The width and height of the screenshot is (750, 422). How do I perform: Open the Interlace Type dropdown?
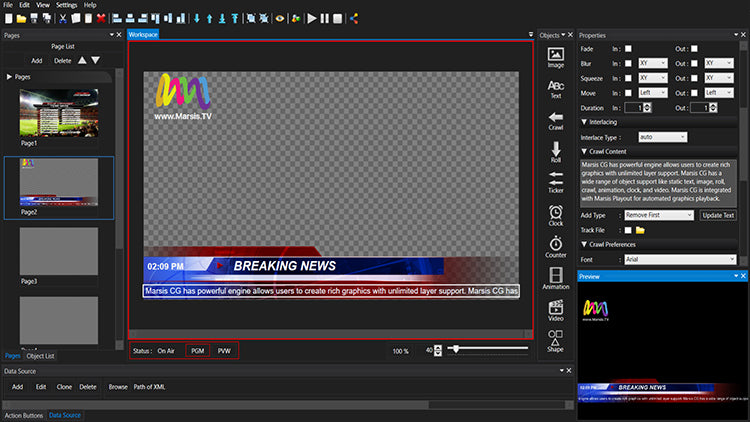[x=661, y=136]
